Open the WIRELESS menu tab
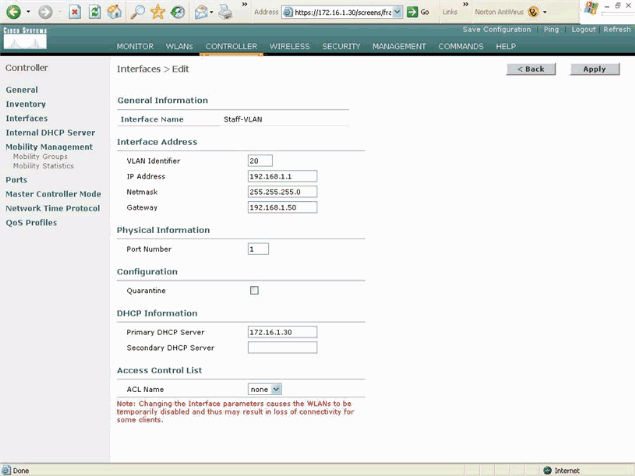Screen dimensions: 635x476 pyautogui.click(x=290, y=46)
